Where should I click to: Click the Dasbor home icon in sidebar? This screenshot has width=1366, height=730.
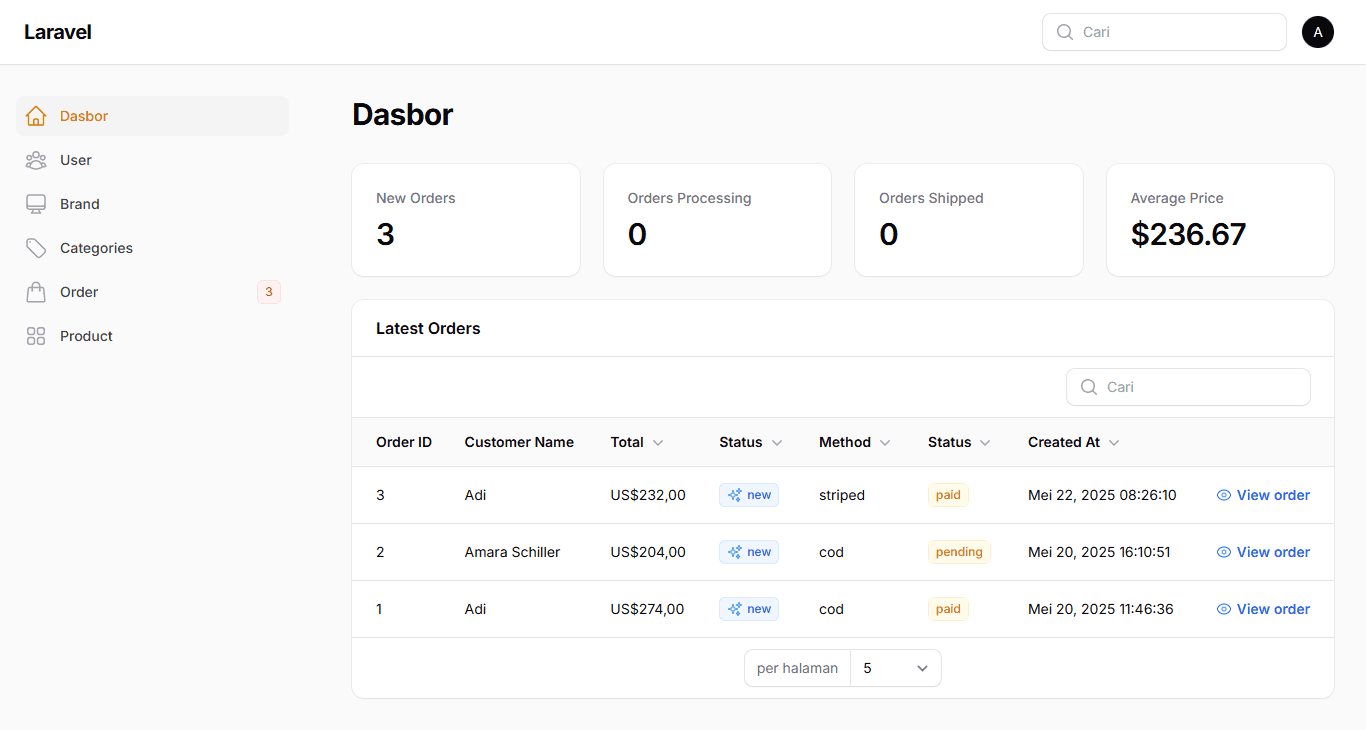coord(36,116)
